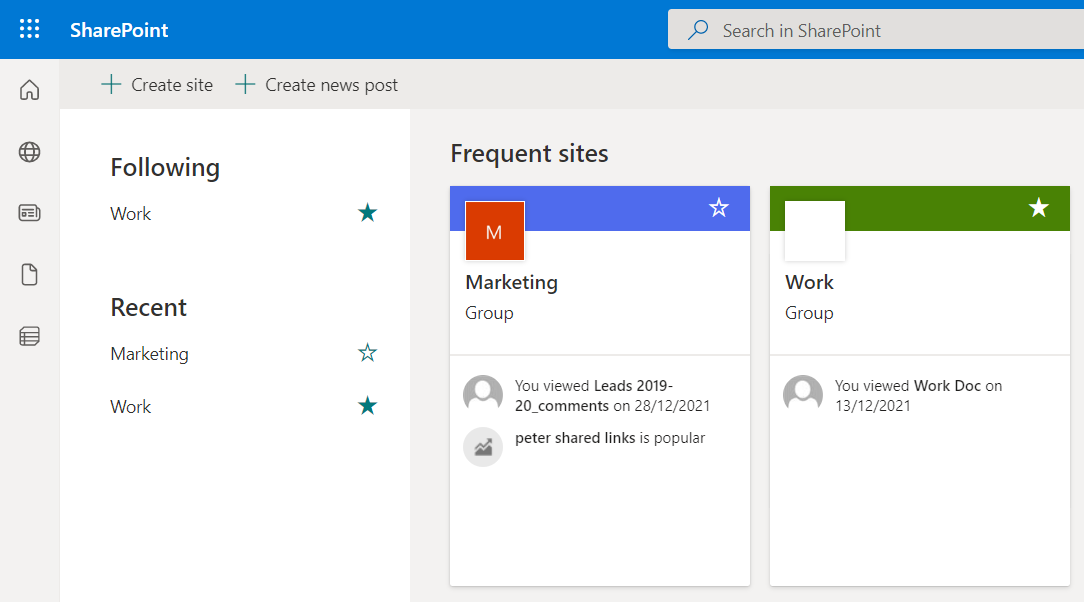
Task: Open the My news icon in sidebar
Action: click(29, 213)
